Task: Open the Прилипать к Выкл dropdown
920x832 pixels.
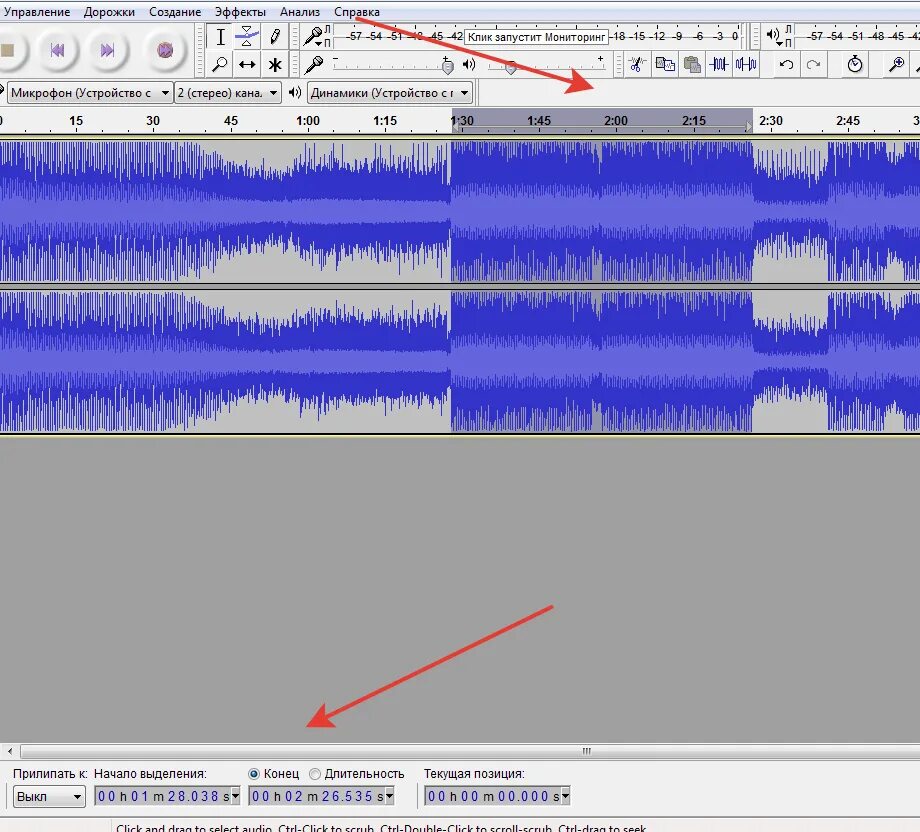Action: (49, 796)
